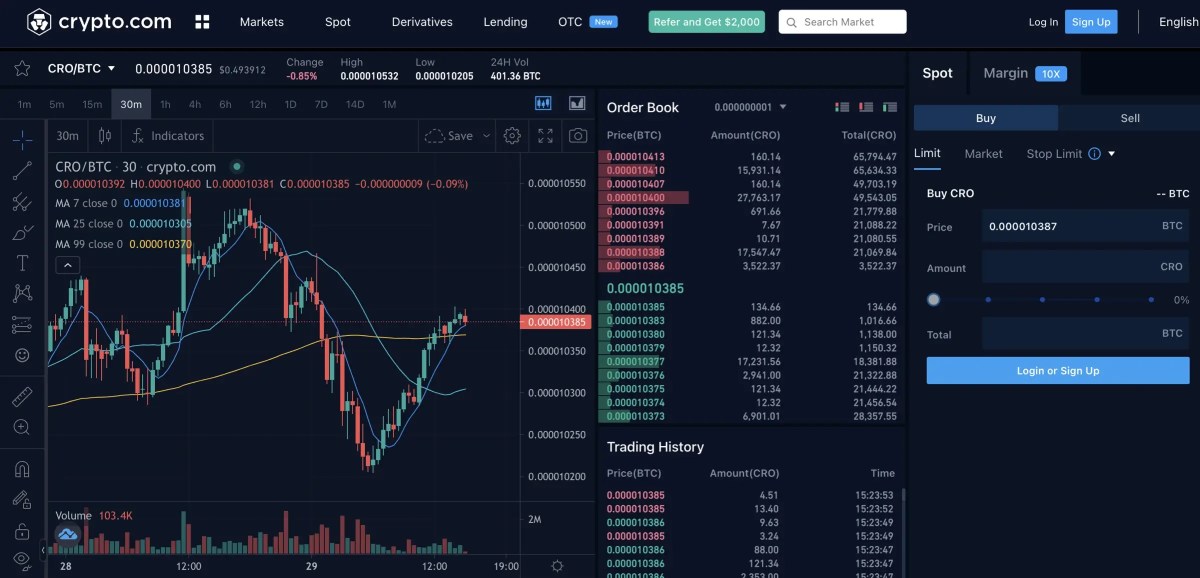
Task: Open the apps grid menu next to crypto.com logo
Action: point(202,21)
